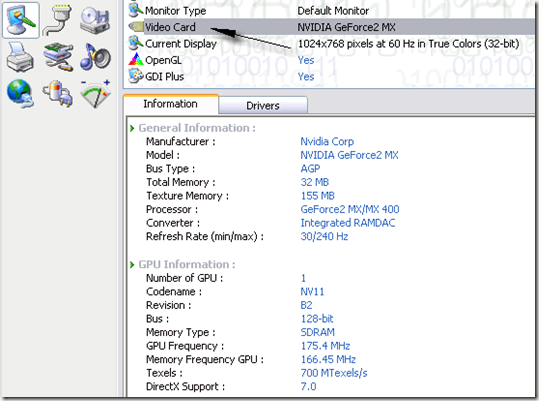Screen dimensions: 539x401
Task: Click the OpenGL Yes value
Action: pos(306,60)
